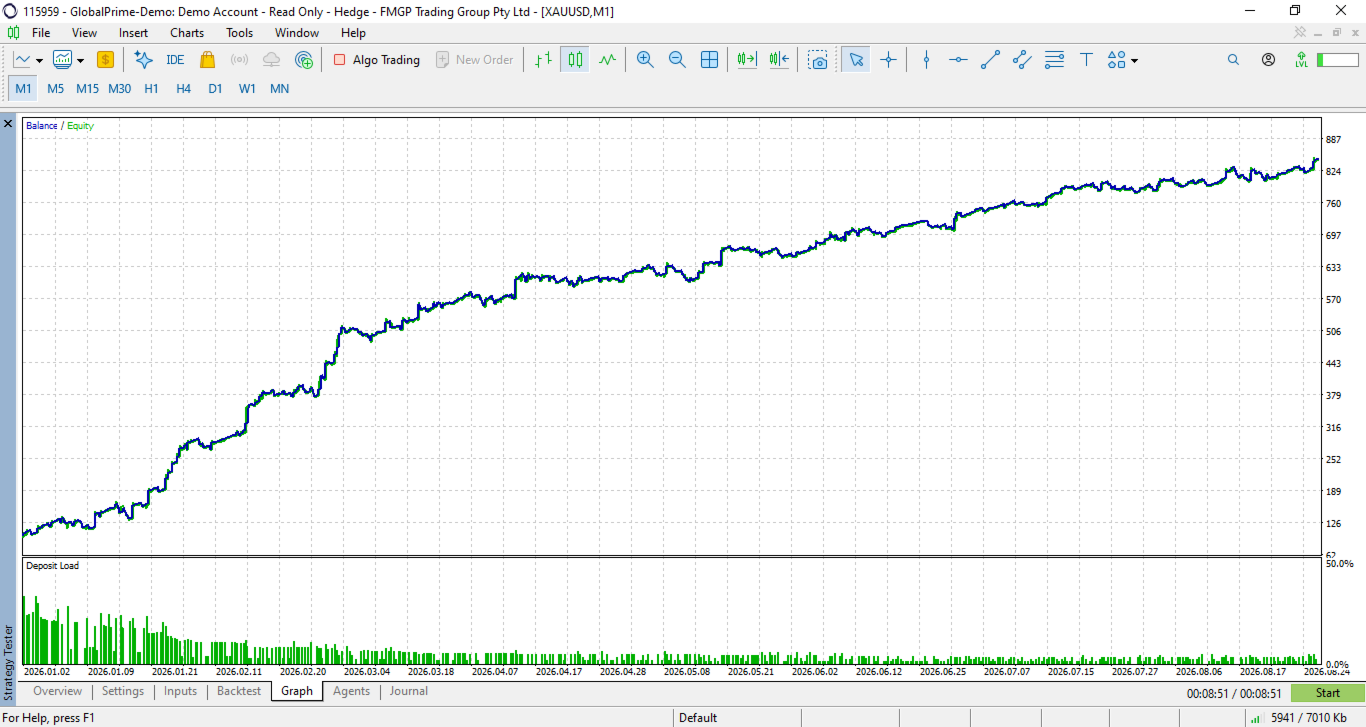Select the M5 timeframe
The image size is (1366, 727).
click(55, 88)
